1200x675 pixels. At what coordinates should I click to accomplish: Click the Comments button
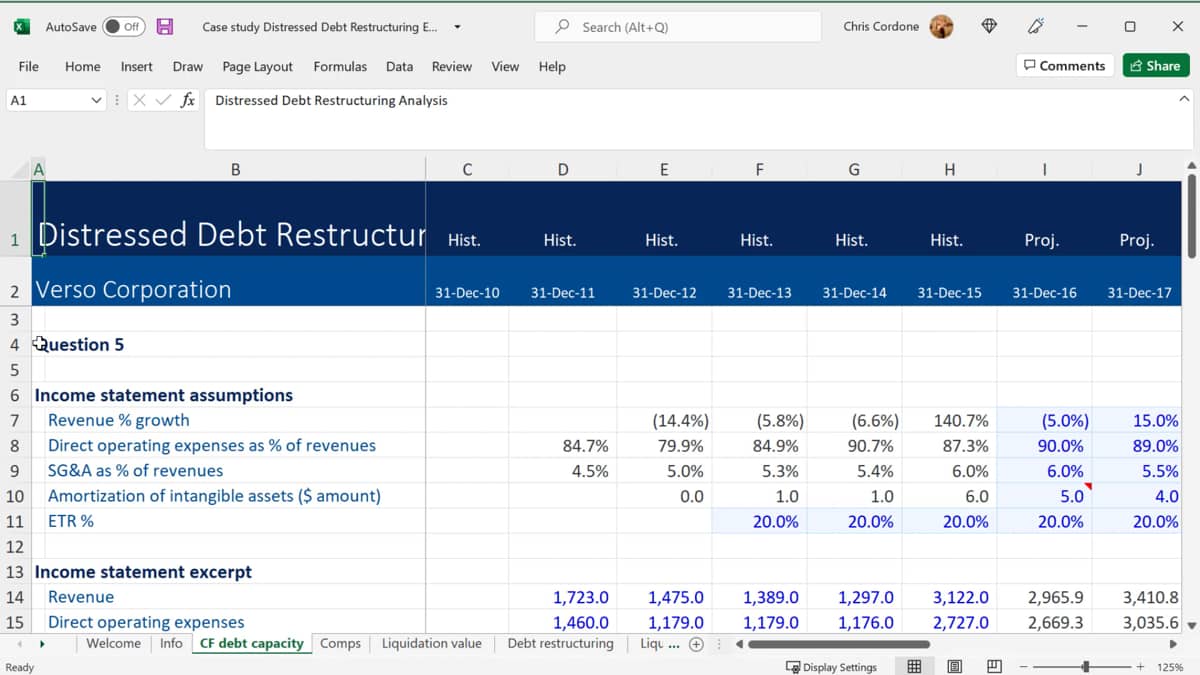[x=1065, y=66]
